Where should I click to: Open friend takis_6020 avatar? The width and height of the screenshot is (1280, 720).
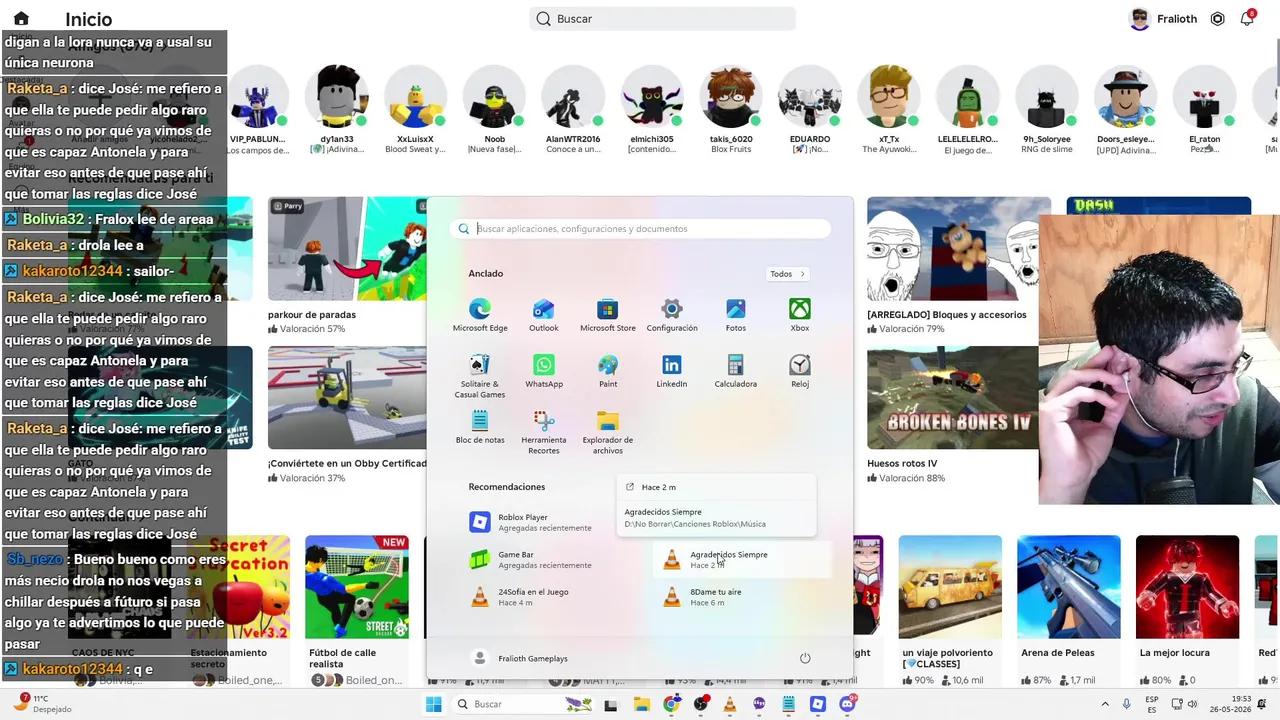click(x=731, y=98)
